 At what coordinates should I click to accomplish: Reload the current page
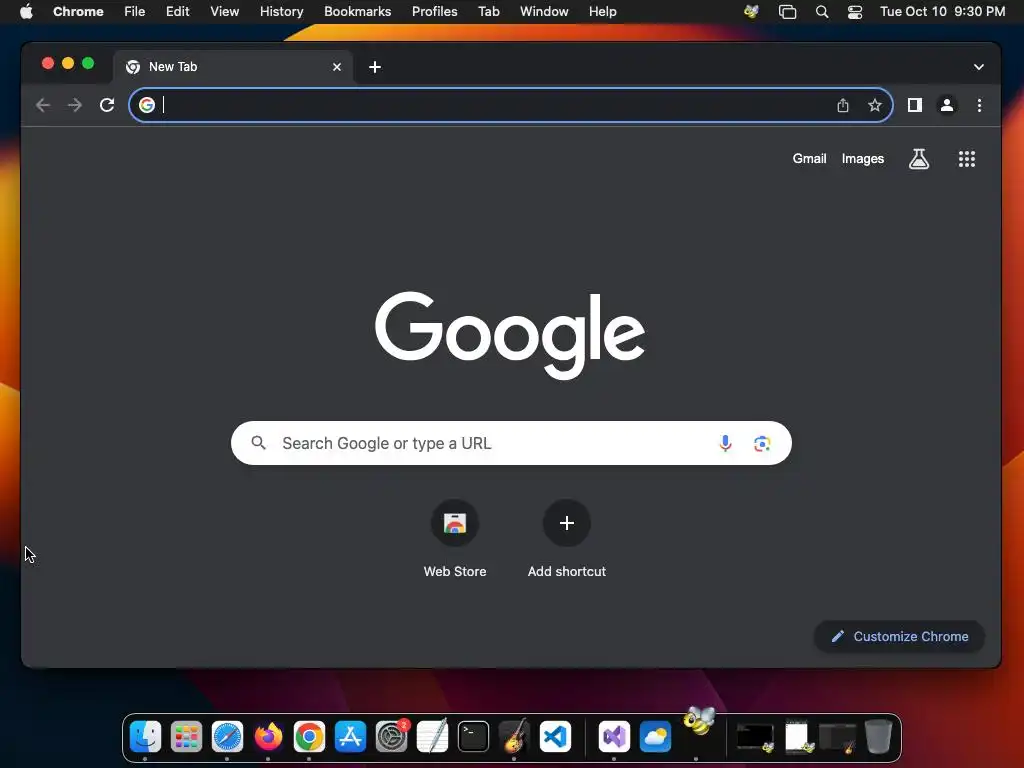(107, 105)
